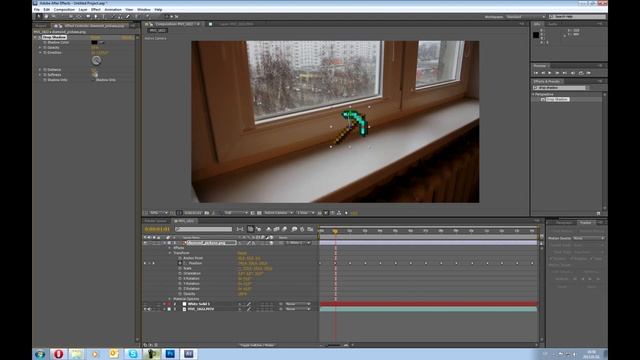Toggle Draft 3D icon in timeline
Viewport: 640px width, 360px height.
(x=258, y=229)
